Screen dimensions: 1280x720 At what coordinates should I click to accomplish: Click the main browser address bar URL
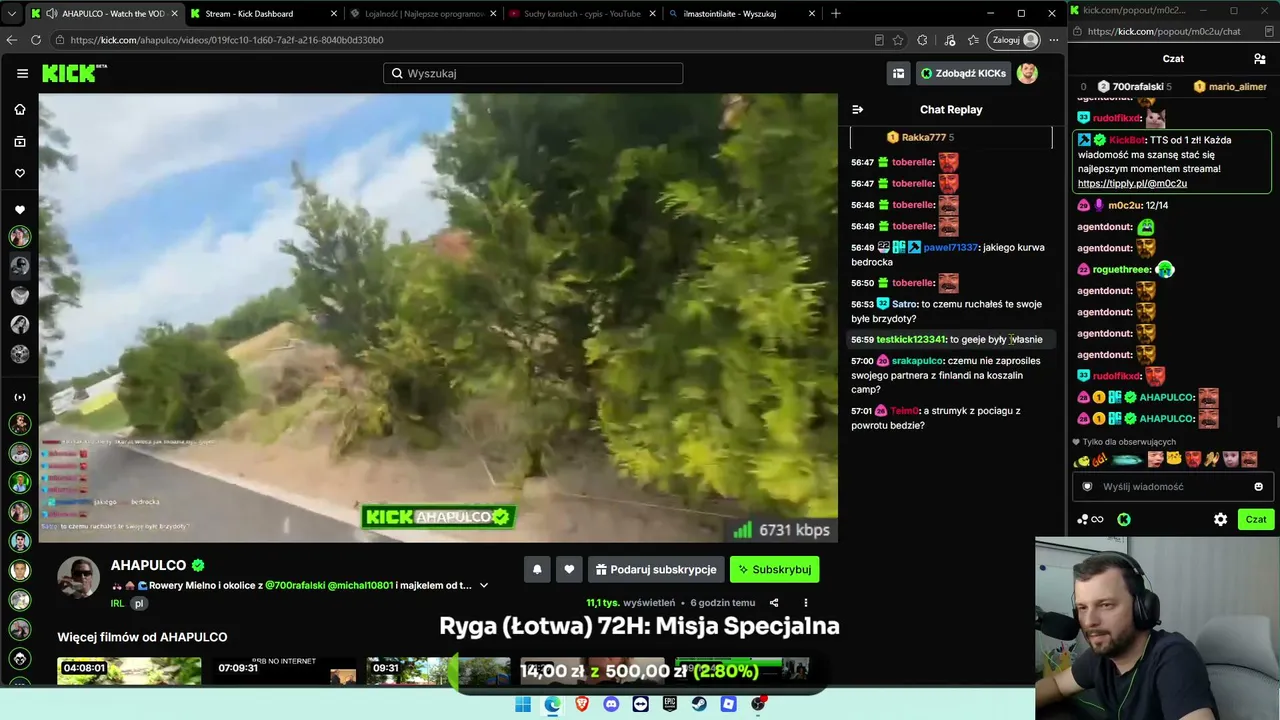tap(227, 40)
